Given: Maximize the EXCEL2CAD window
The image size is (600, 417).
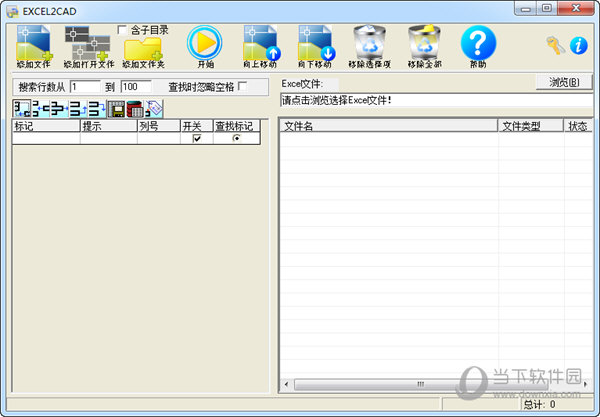Looking at the screenshot, I should [x=546, y=8].
